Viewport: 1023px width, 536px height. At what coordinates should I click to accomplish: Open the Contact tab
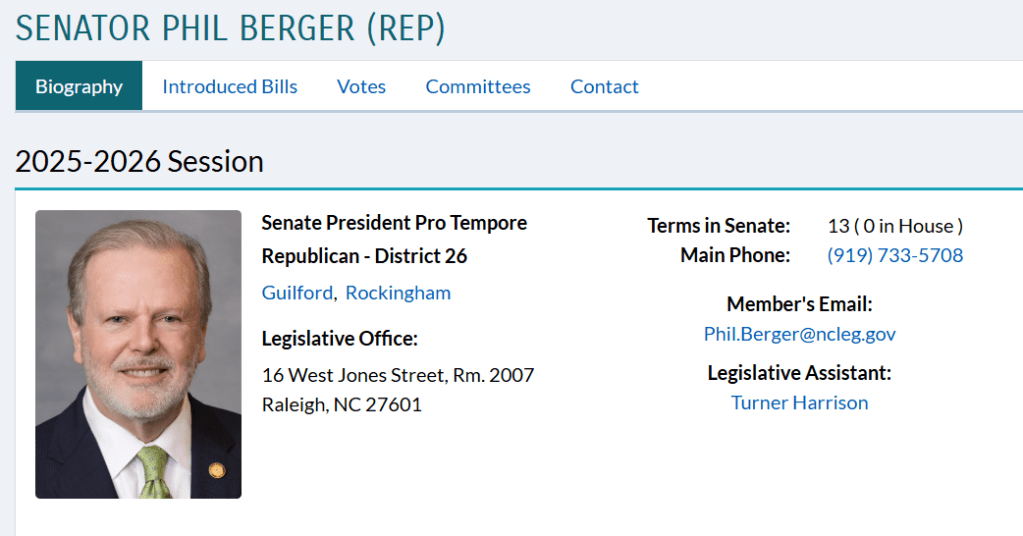604,86
